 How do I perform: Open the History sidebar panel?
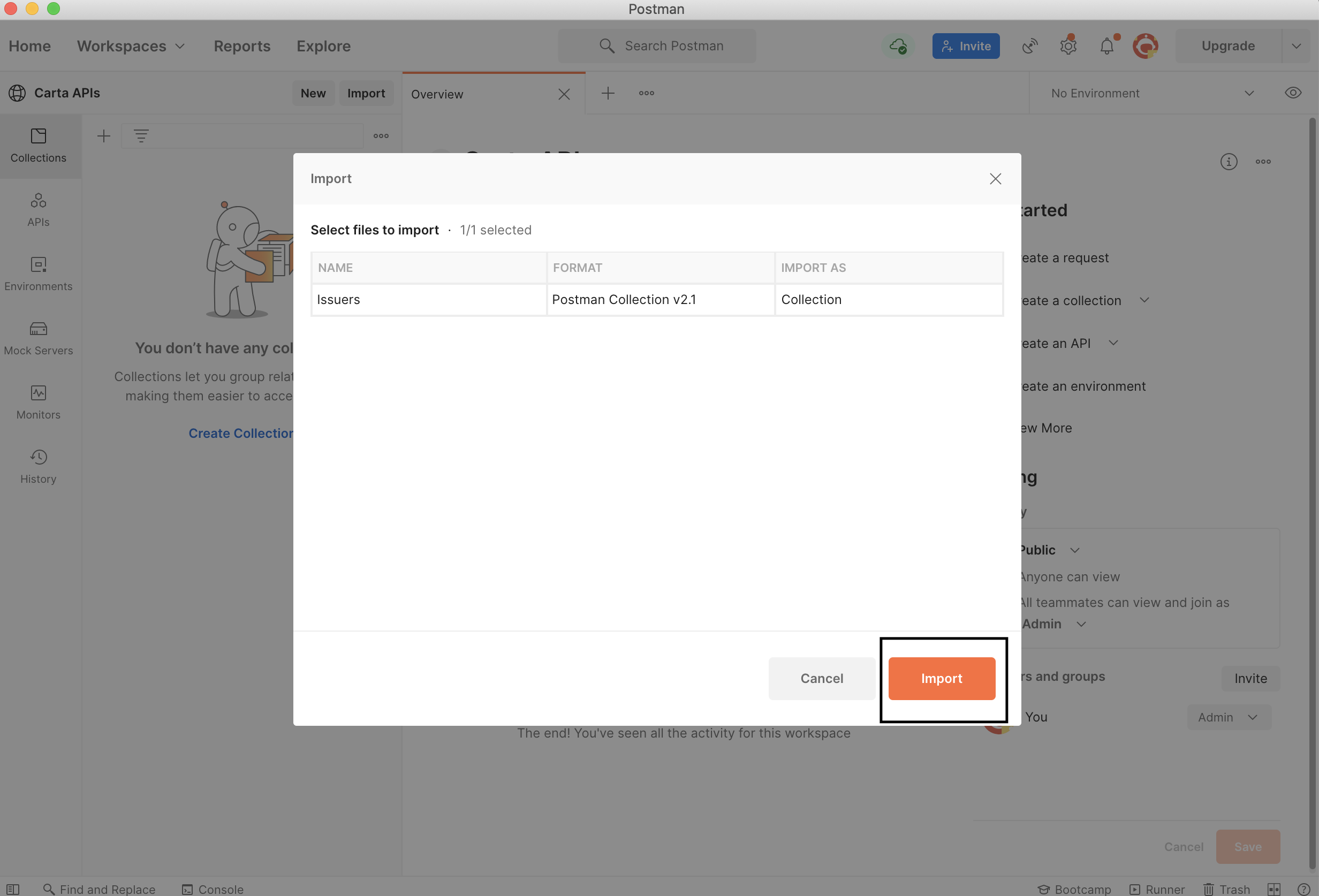[39, 466]
